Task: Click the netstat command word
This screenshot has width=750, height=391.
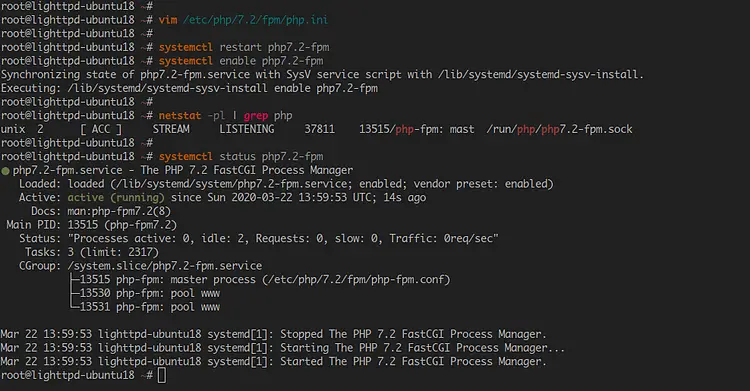Action: coord(180,116)
